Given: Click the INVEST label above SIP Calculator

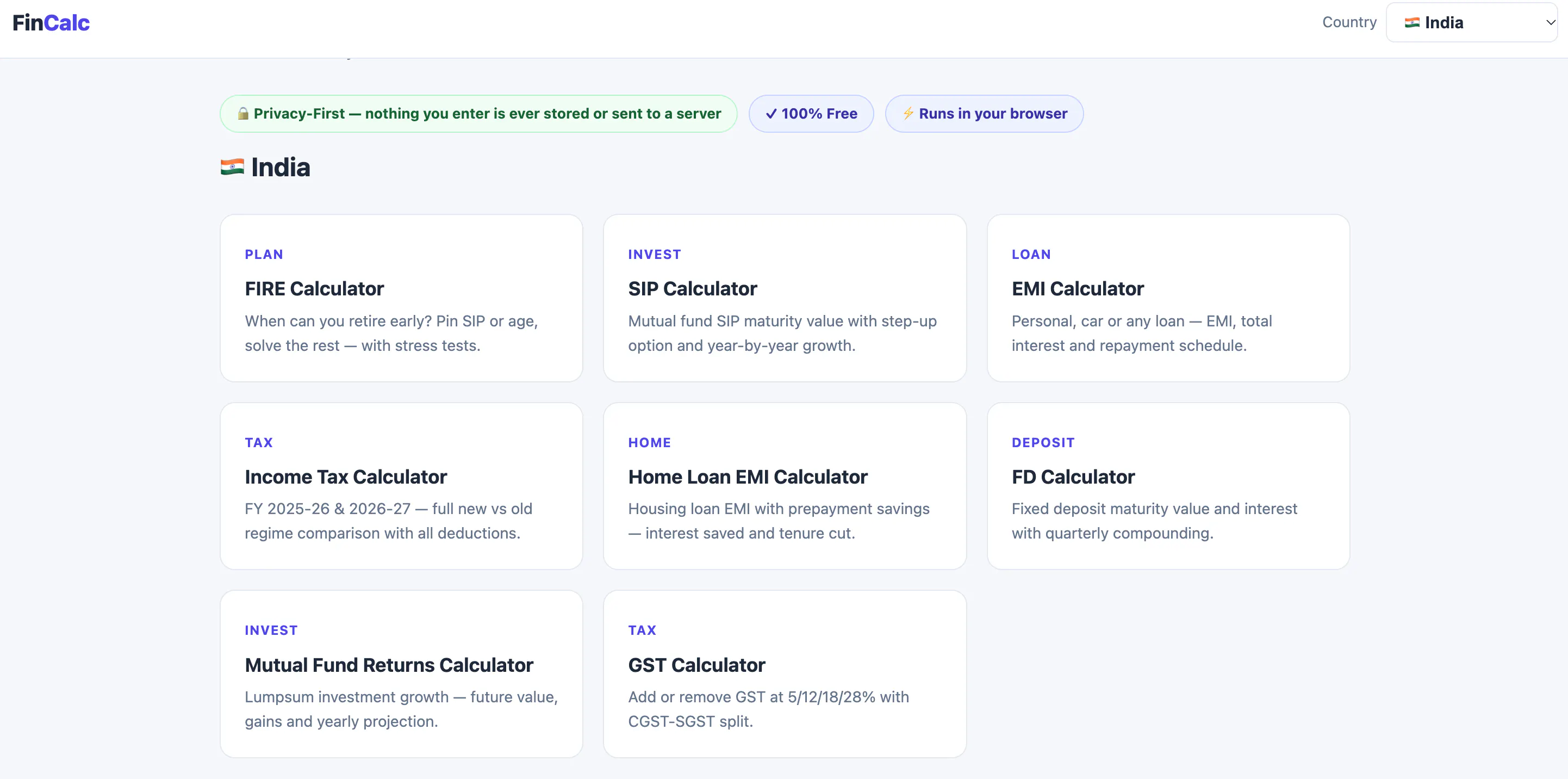Looking at the screenshot, I should [x=655, y=255].
